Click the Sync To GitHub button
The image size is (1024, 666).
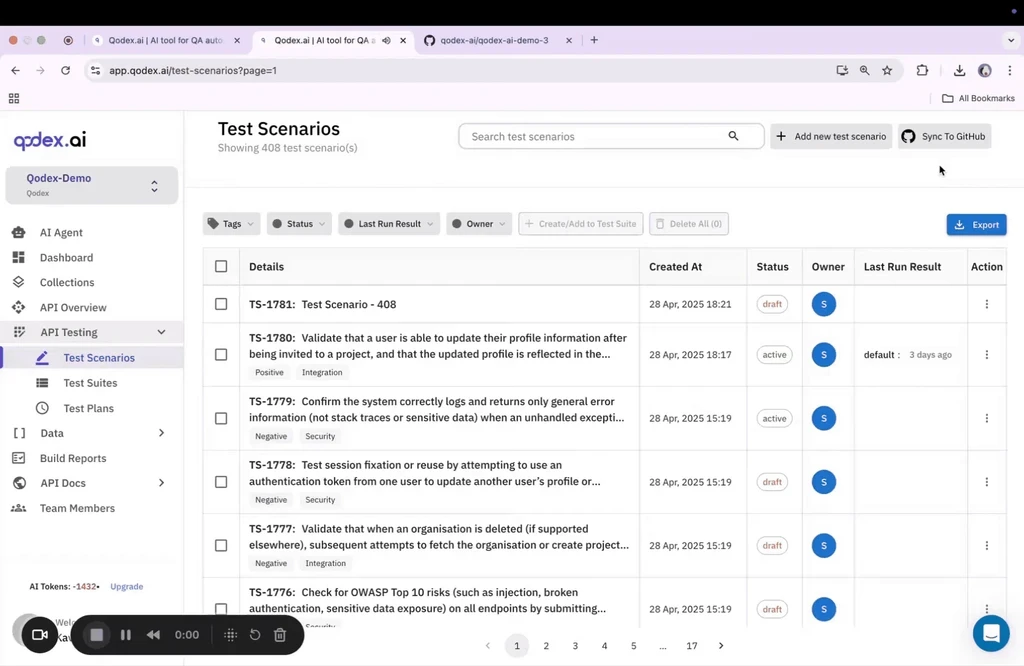944,136
